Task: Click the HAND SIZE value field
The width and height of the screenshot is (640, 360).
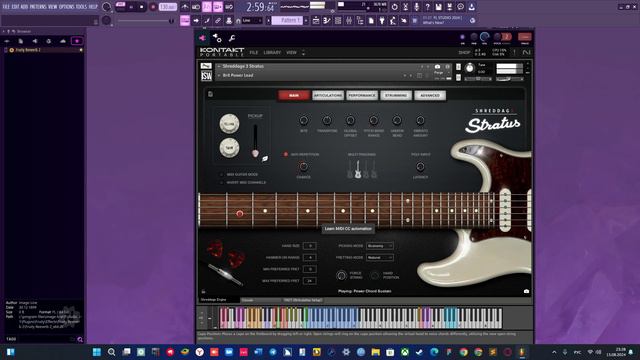Action: tap(310, 246)
